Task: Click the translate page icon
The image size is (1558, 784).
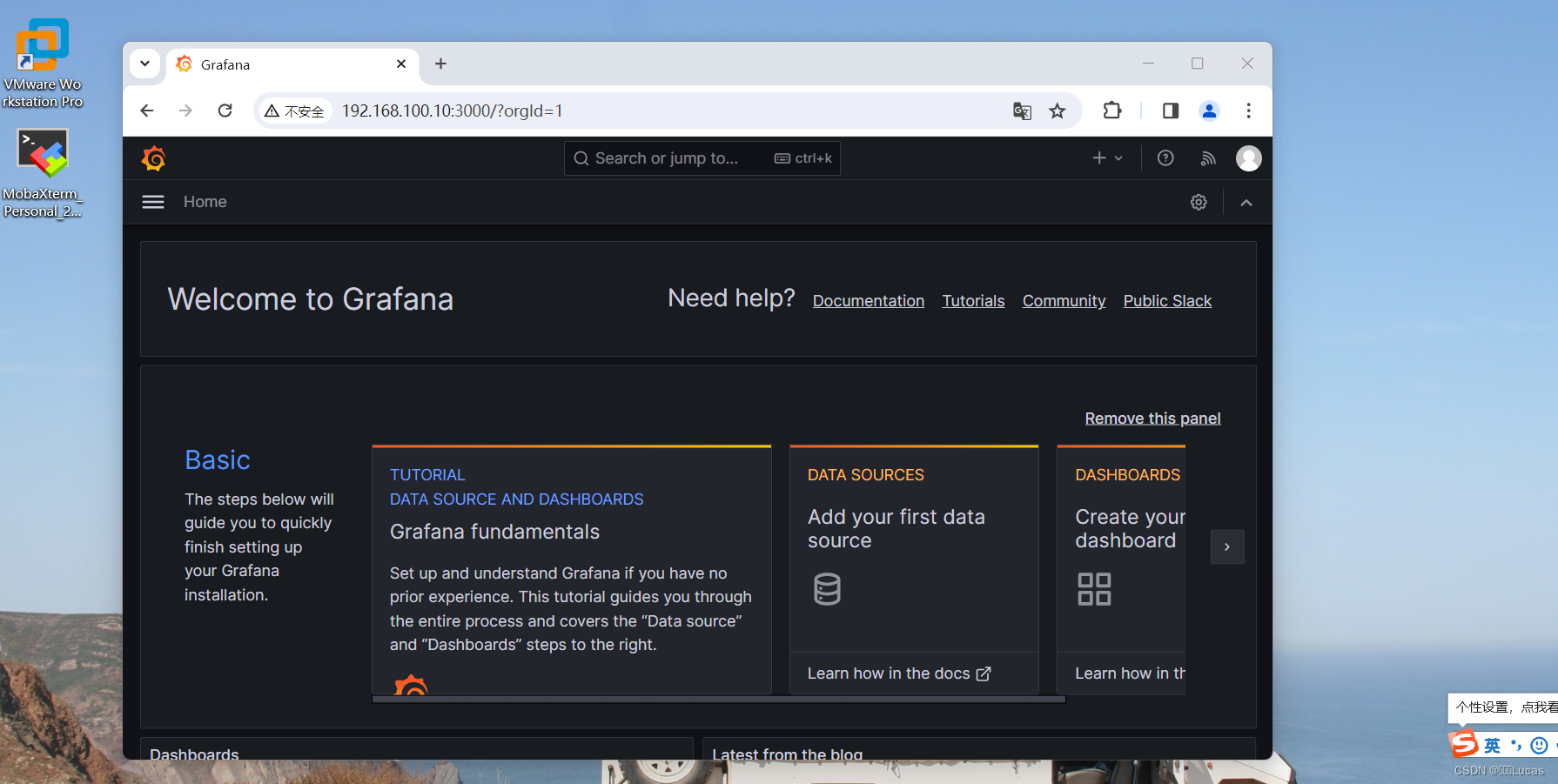Action: 1022,111
